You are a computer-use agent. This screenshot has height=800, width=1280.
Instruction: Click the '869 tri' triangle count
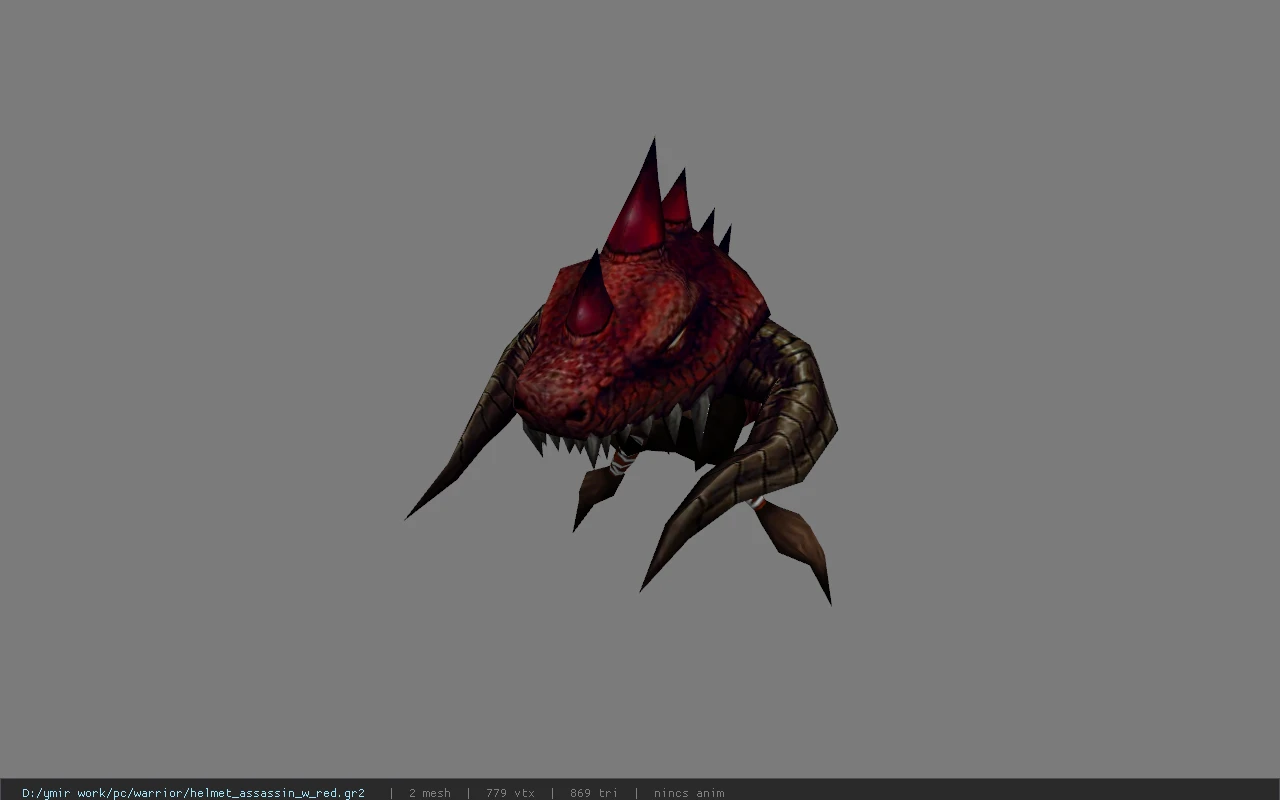tap(593, 793)
